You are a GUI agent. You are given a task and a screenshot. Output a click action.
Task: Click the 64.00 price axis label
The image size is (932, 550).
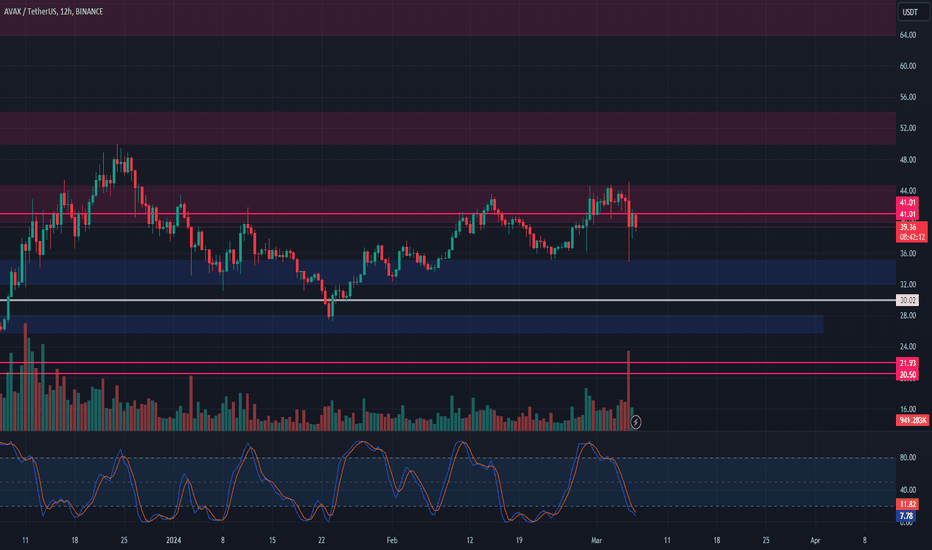tap(908, 35)
